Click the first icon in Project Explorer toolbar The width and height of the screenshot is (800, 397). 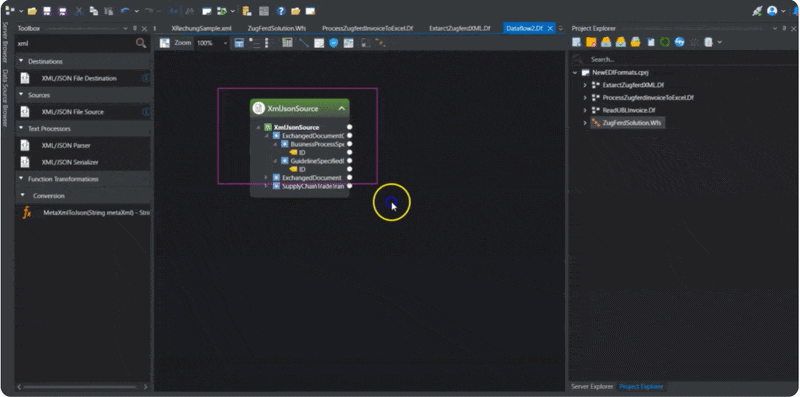[577, 42]
